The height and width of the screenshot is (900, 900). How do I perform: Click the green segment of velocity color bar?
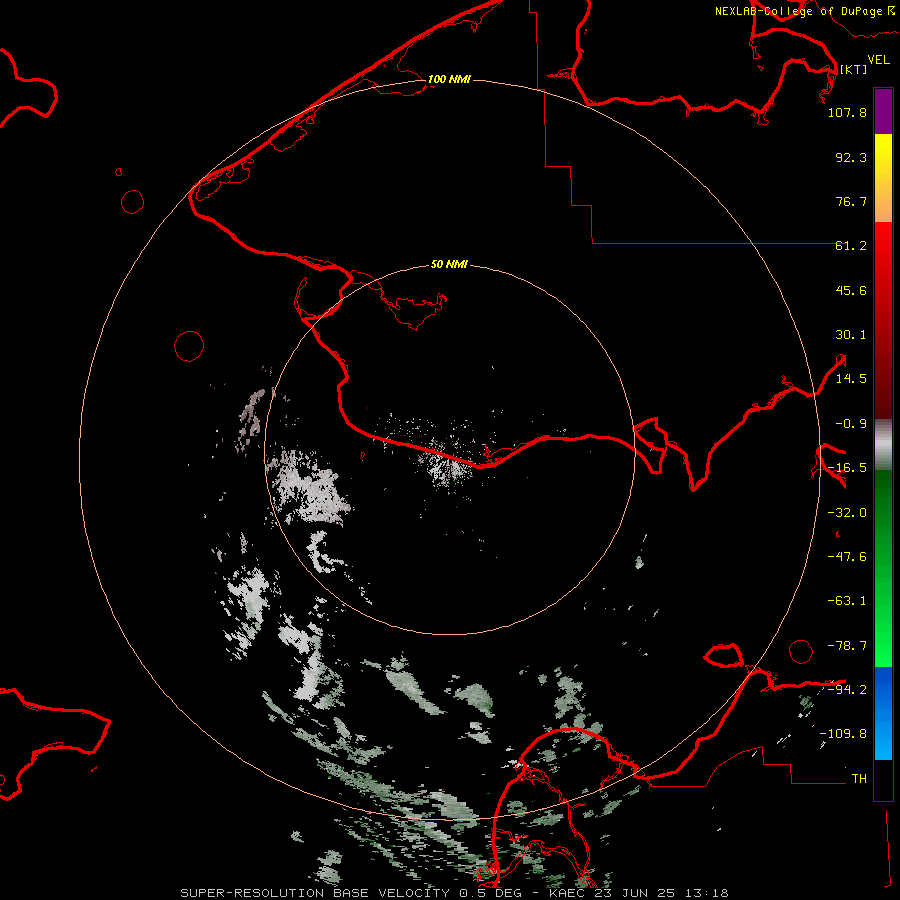(883, 568)
